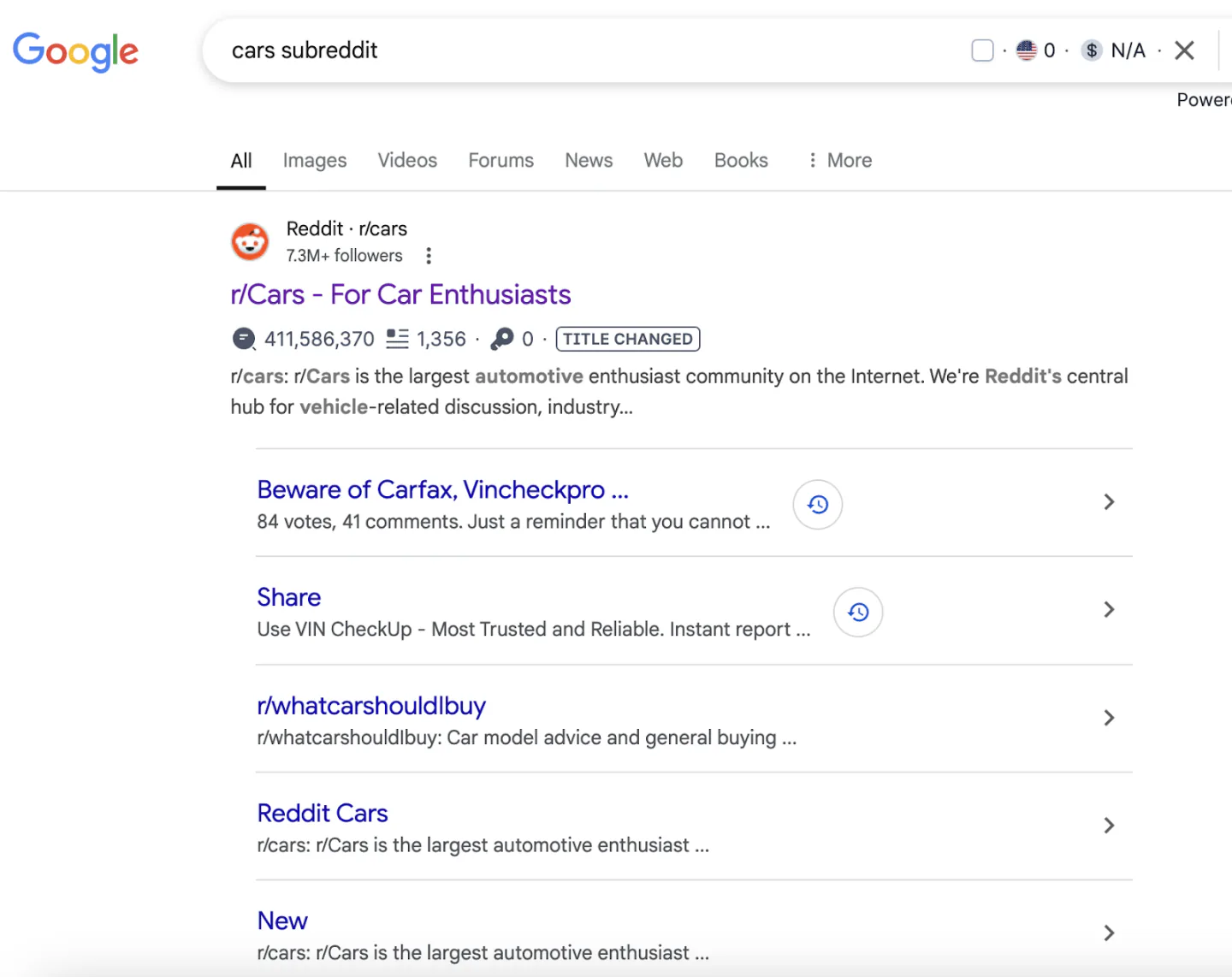The width and height of the screenshot is (1232, 977).
Task: Click the 411,586,370 traffic value
Action: coord(319,339)
